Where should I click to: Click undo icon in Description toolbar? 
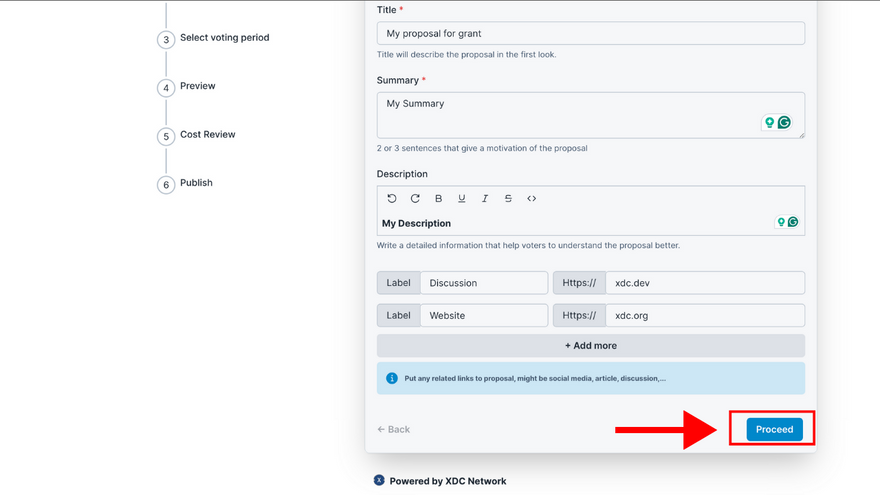click(x=392, y=199)
